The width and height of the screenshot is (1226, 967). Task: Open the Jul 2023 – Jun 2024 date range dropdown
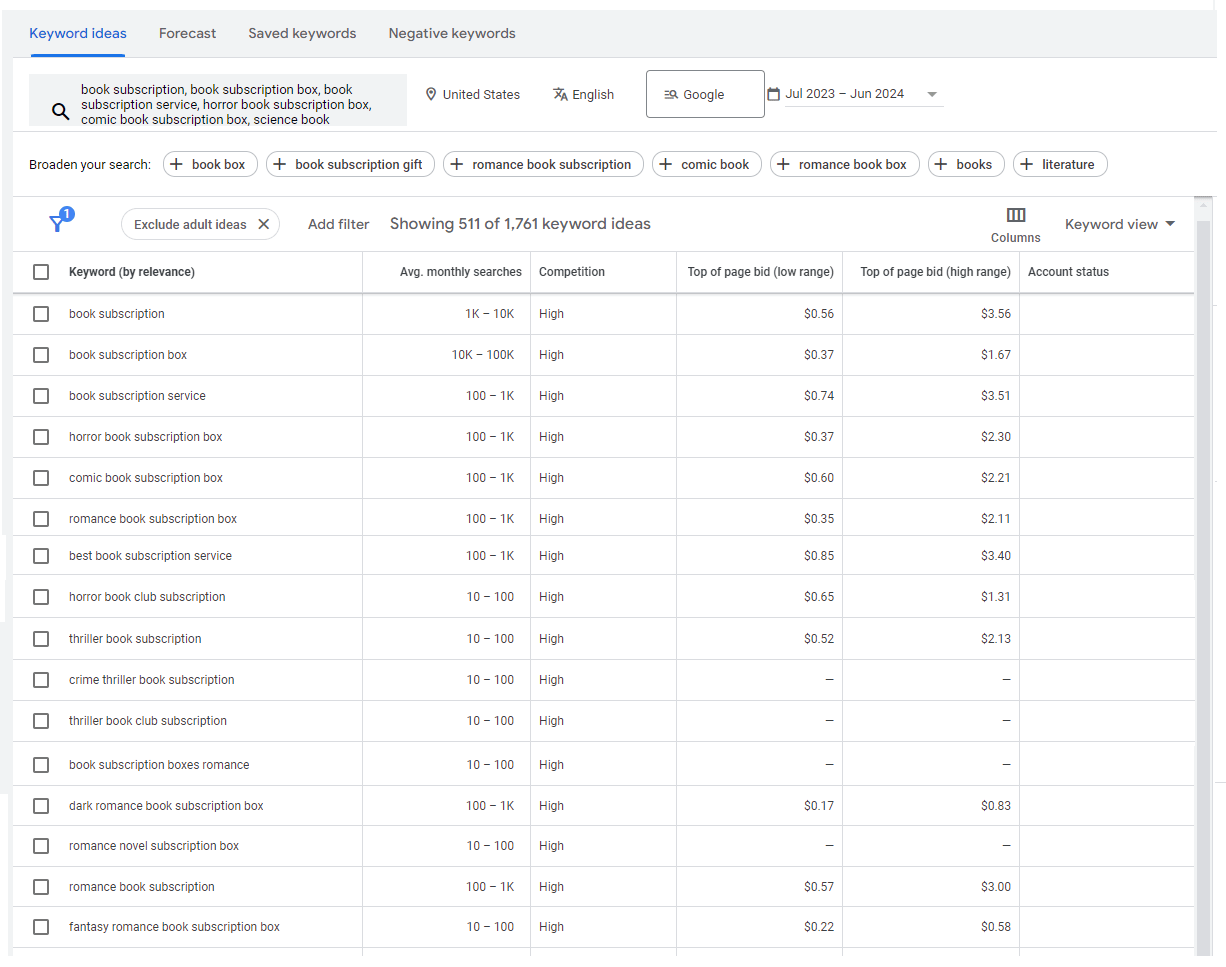coord(932,94)
